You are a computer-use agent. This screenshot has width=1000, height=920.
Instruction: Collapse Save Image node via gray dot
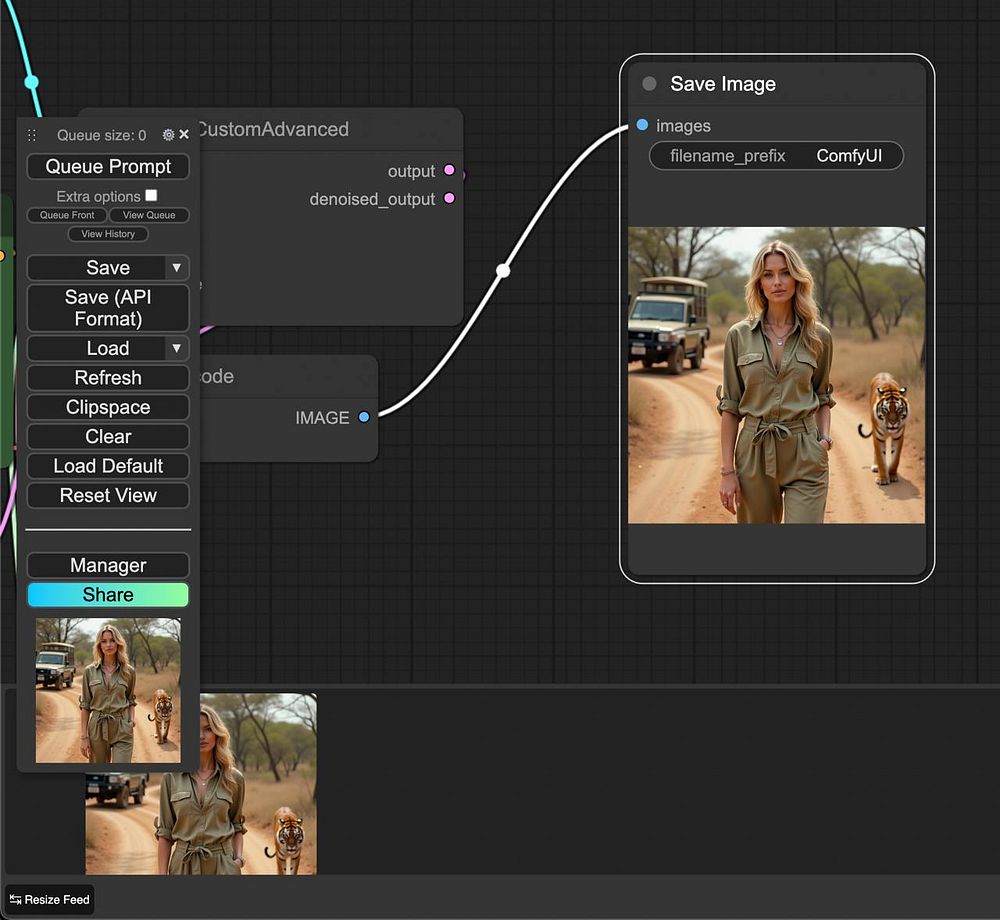click(649, 84)
